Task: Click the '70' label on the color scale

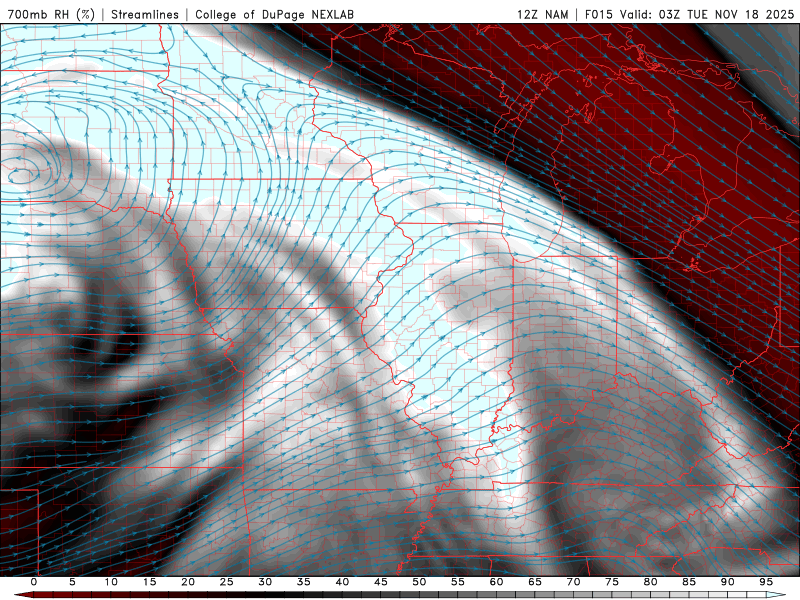Action: 573,582
